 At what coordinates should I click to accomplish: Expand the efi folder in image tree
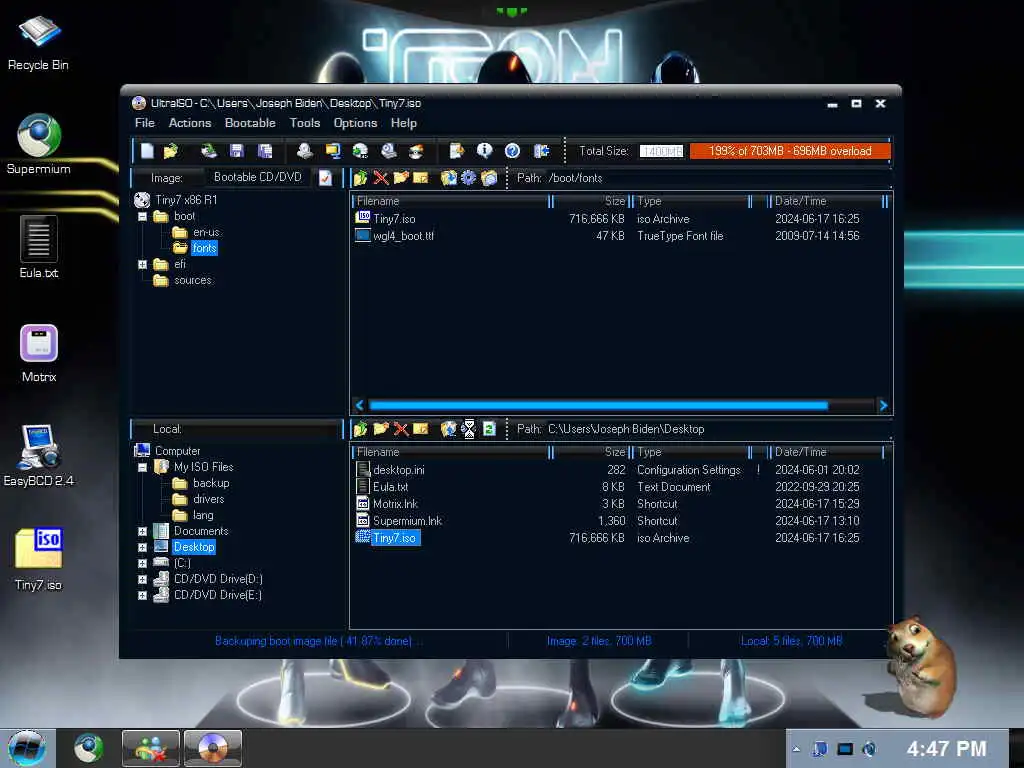(142, 264)
